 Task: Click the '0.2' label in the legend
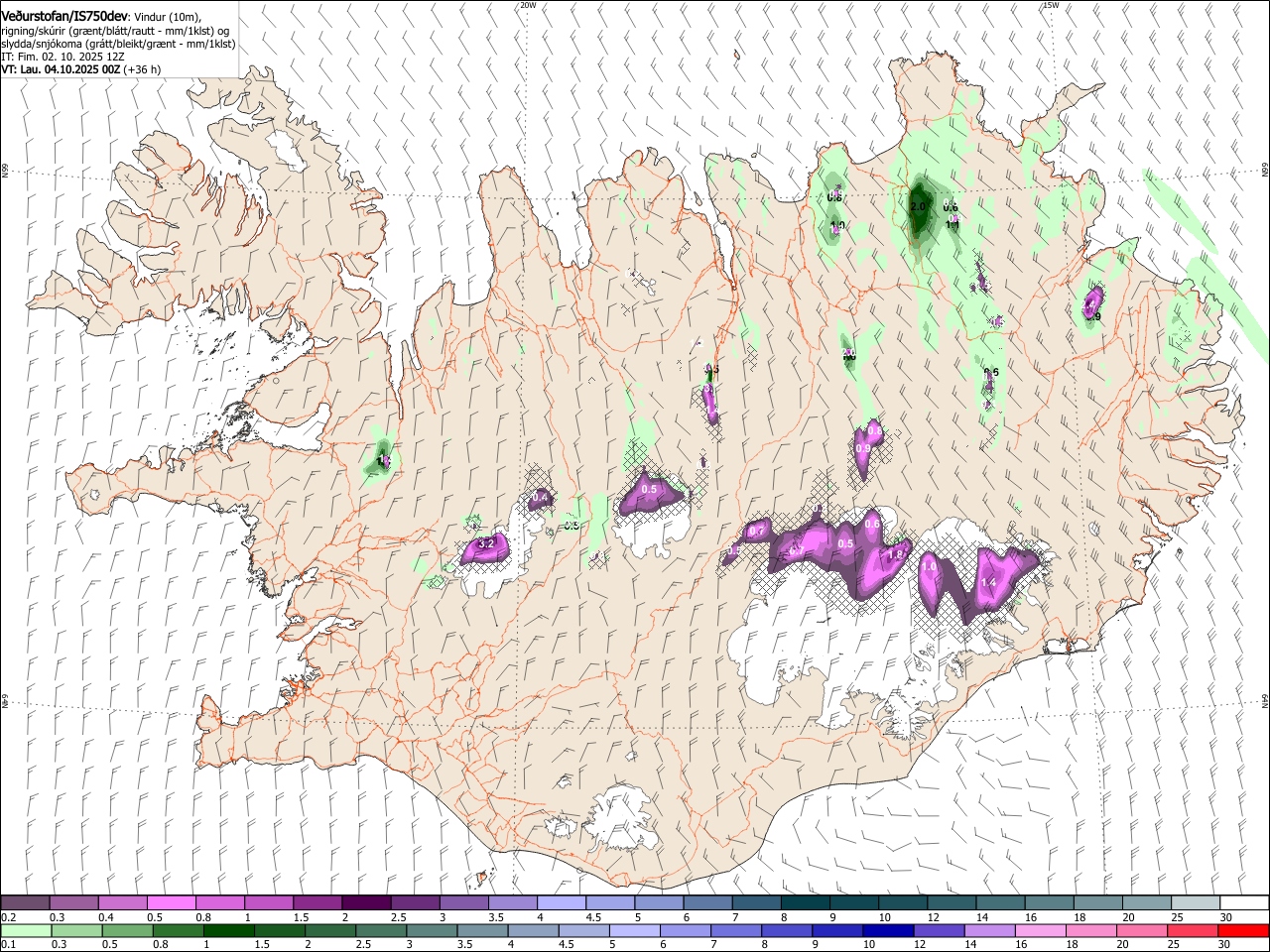[x=9, y=917]
